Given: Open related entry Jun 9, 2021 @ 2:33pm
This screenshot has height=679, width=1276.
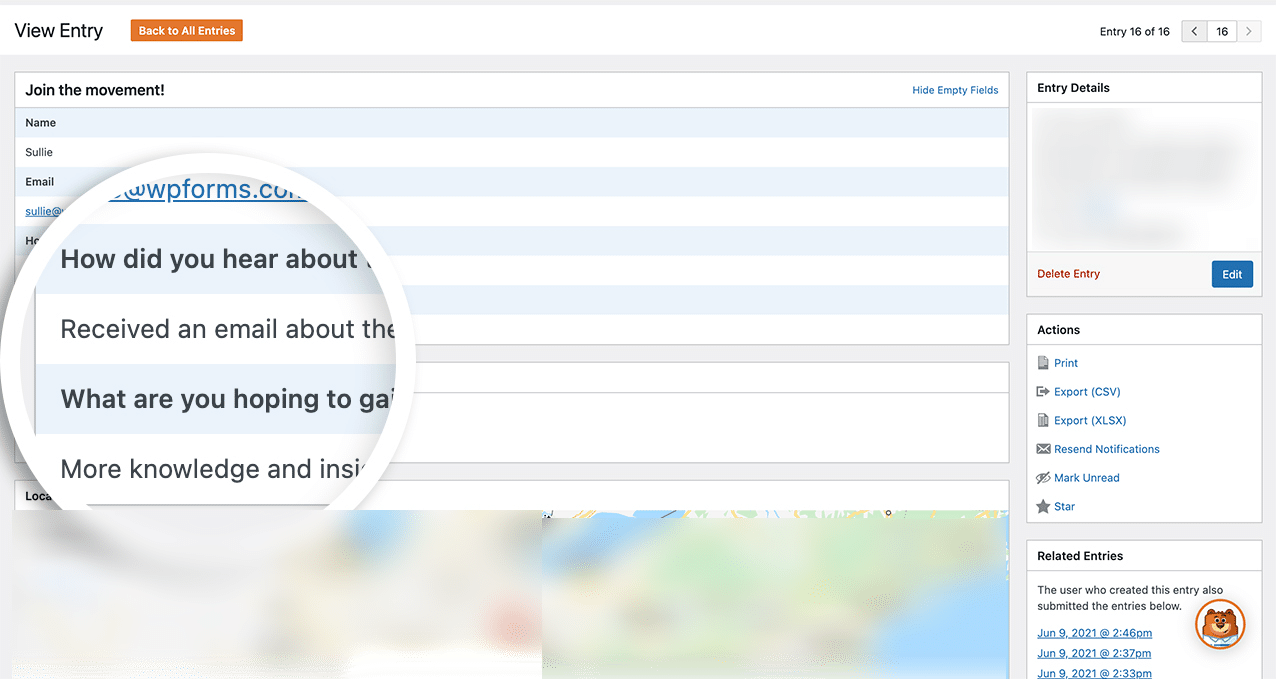Looking at the screenshot, I should (x=1094, y=673).
